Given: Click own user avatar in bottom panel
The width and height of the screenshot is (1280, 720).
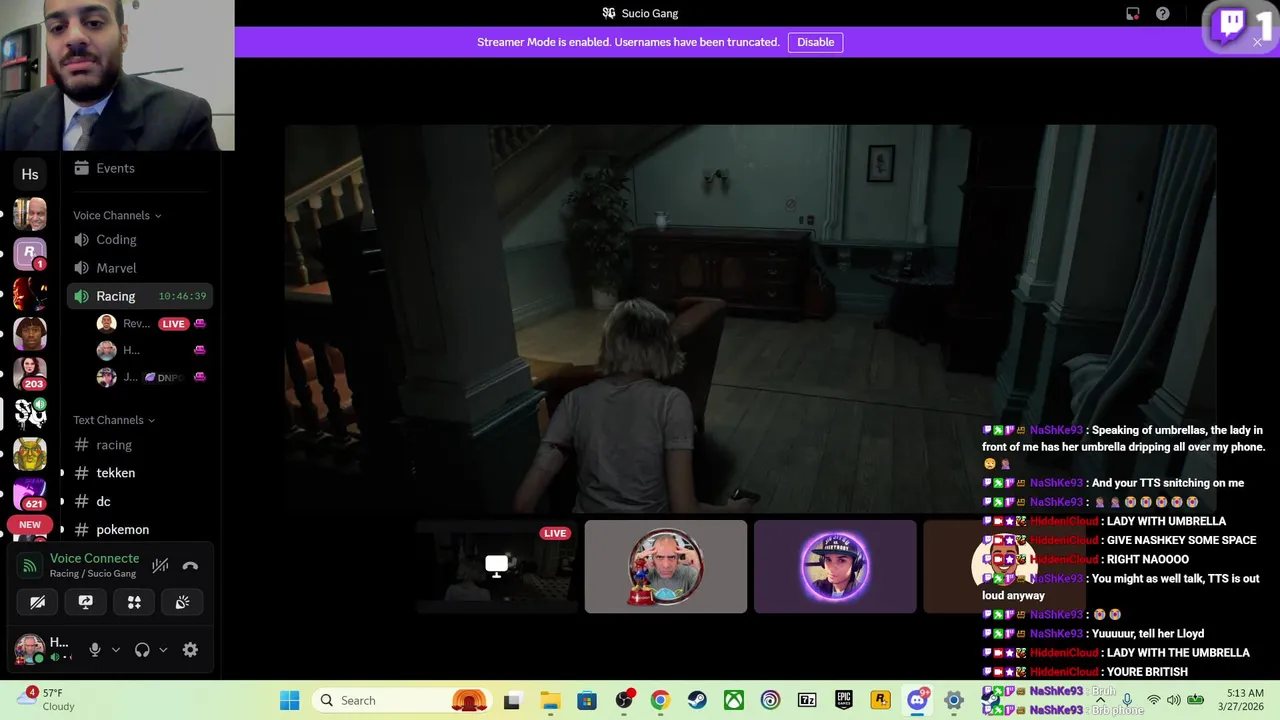Looking at the screenshot, I should pyautogui.click(x=29, y=649).
